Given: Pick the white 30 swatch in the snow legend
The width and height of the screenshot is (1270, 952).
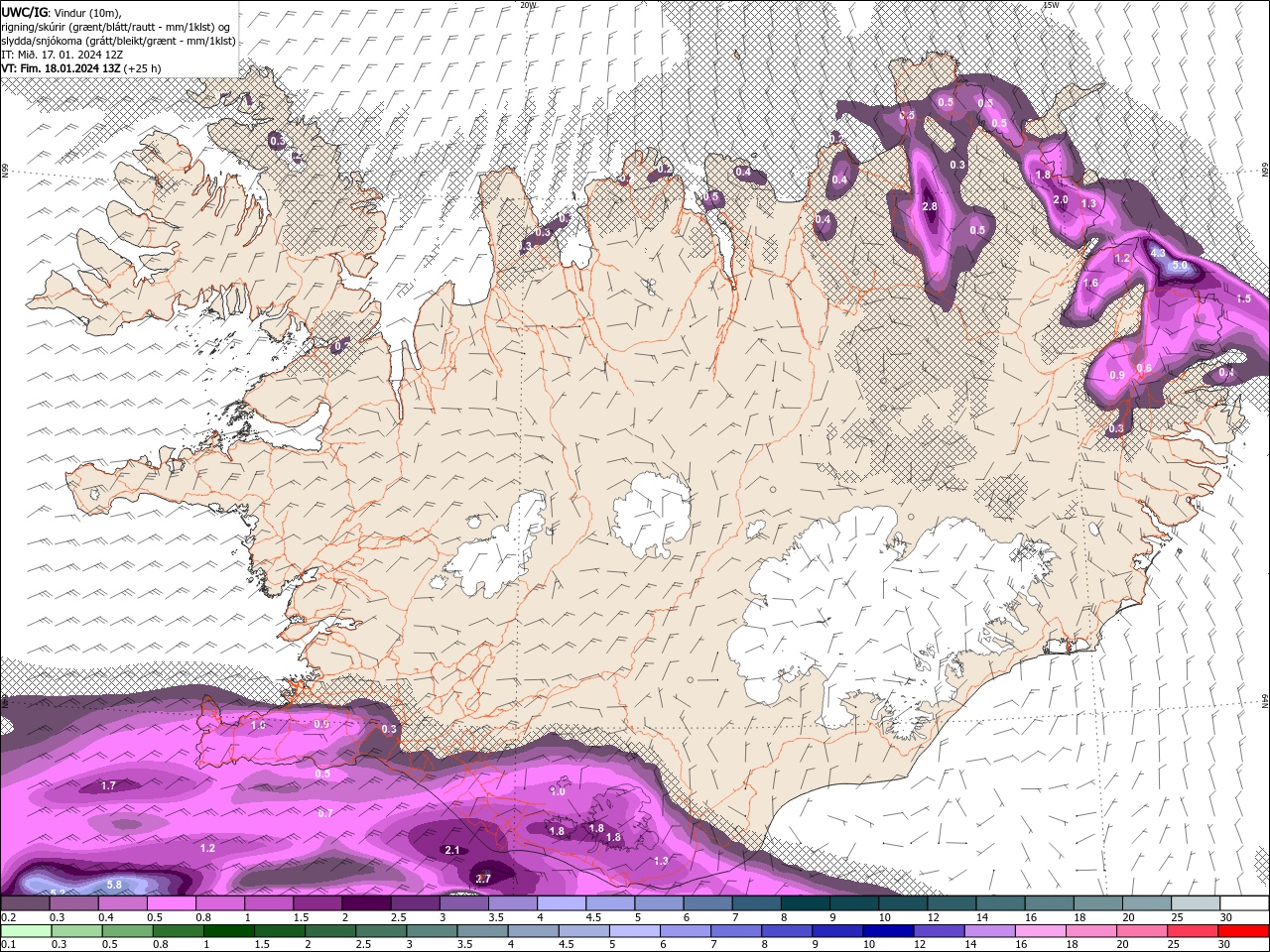Looking at the screenshot, I should pyautogui.click(x=1244, y=903).
